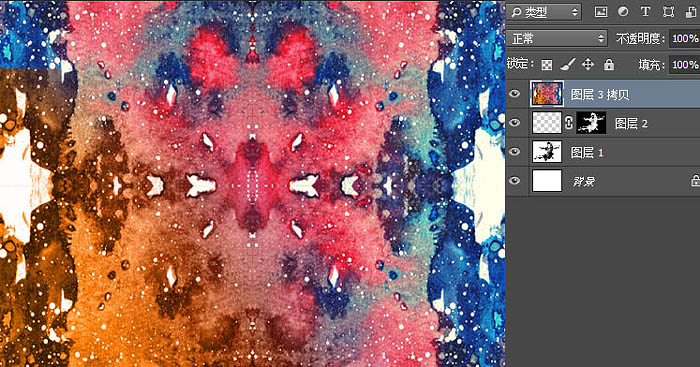Image resolution: width=700 pixels, height=367 pixels.
Task: Click the 不透明度 opacity value field
Action: (x=684, y=38)
